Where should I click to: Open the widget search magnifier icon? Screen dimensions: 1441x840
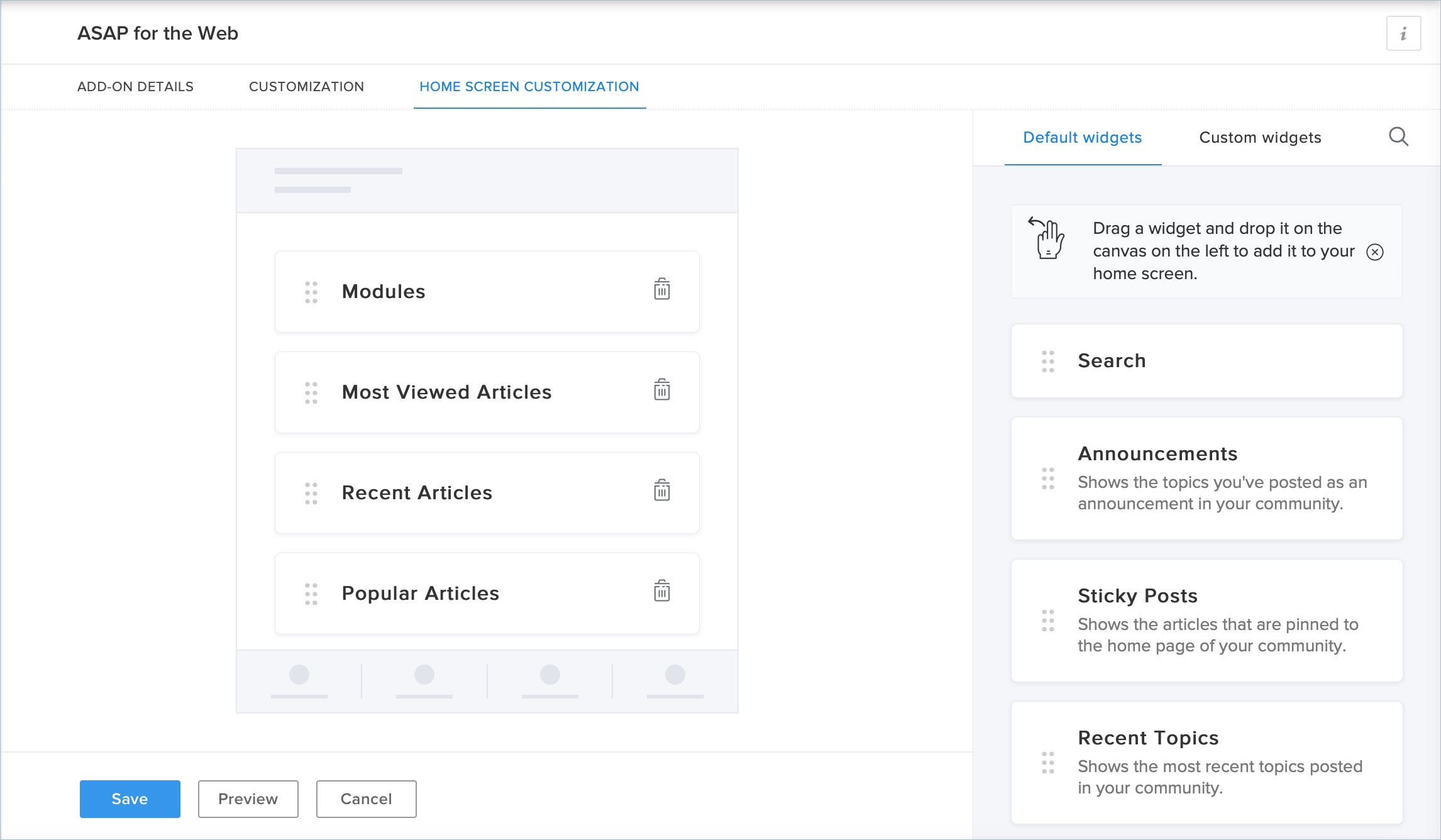[1398, 137]
